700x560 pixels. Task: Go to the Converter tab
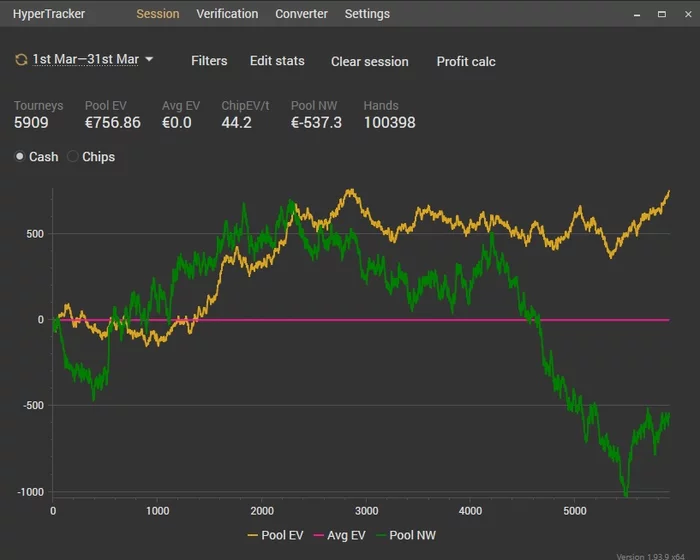pos(301,14)
